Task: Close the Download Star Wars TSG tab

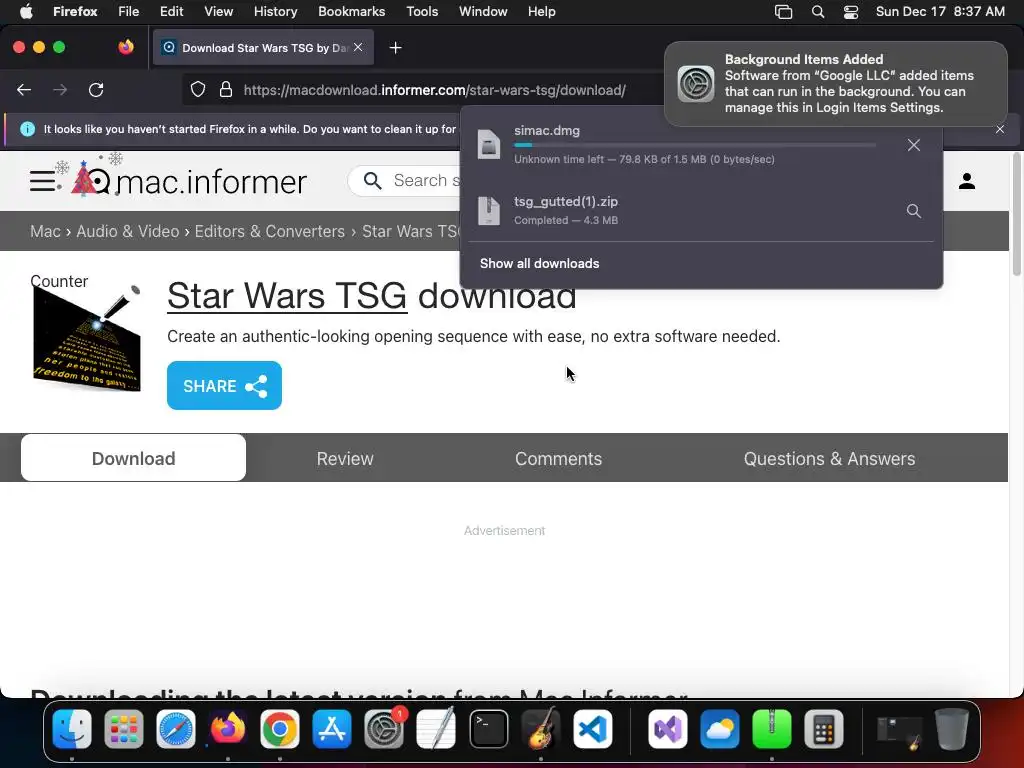Action: [x=358, y=47]
